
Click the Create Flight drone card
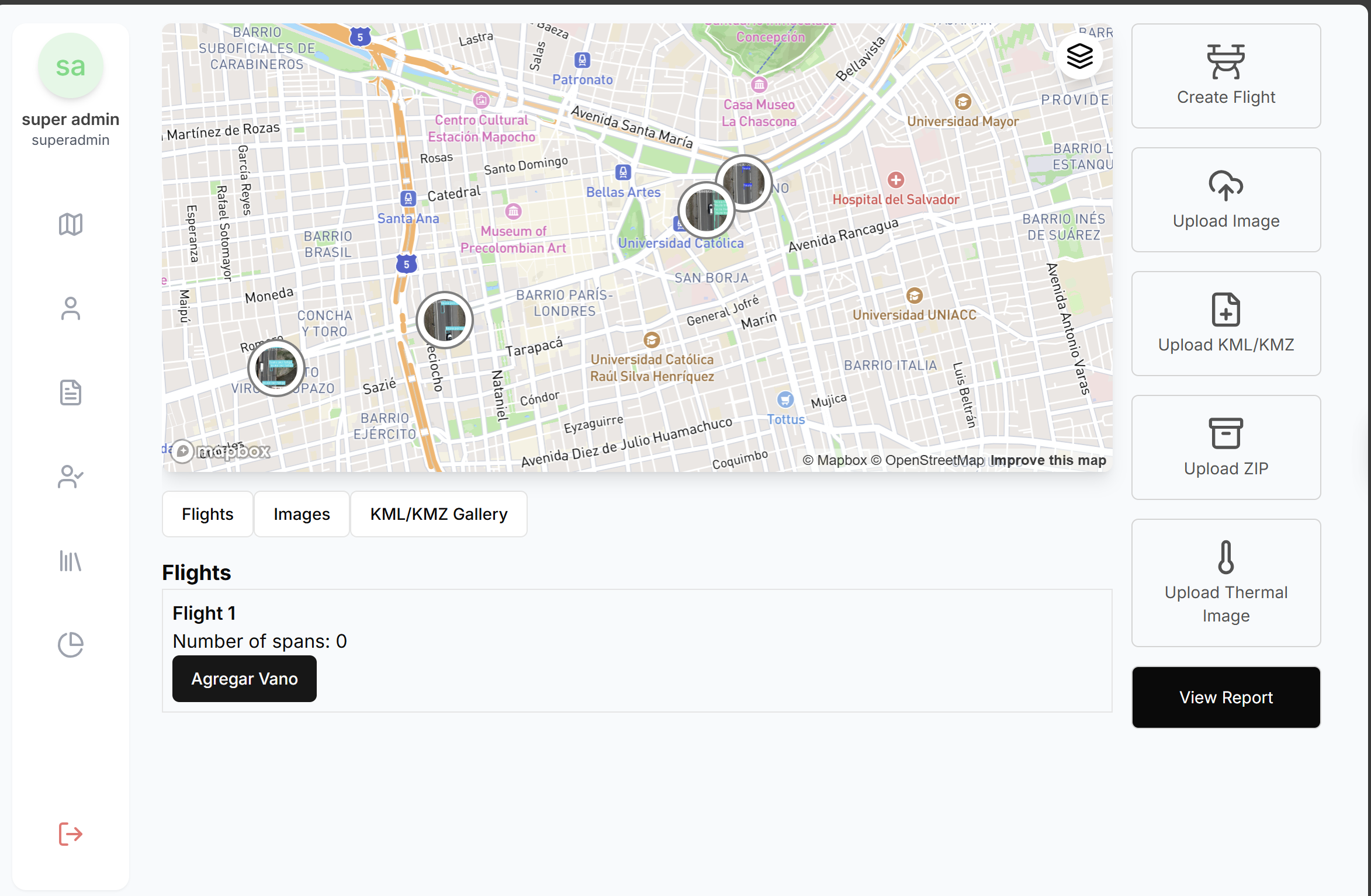[x=1225, y=76]
